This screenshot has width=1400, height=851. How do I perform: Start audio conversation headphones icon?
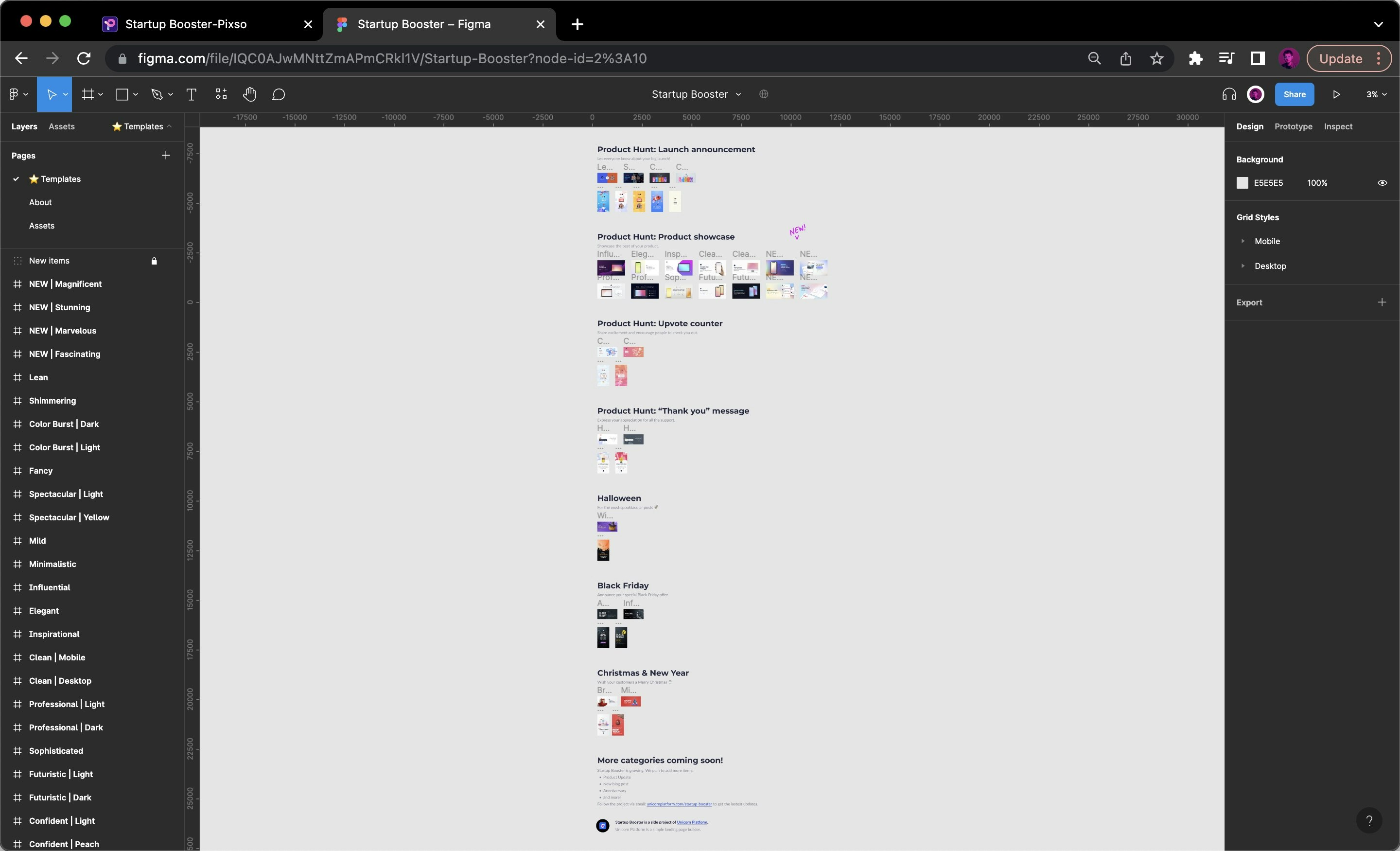coord(1228,94)
